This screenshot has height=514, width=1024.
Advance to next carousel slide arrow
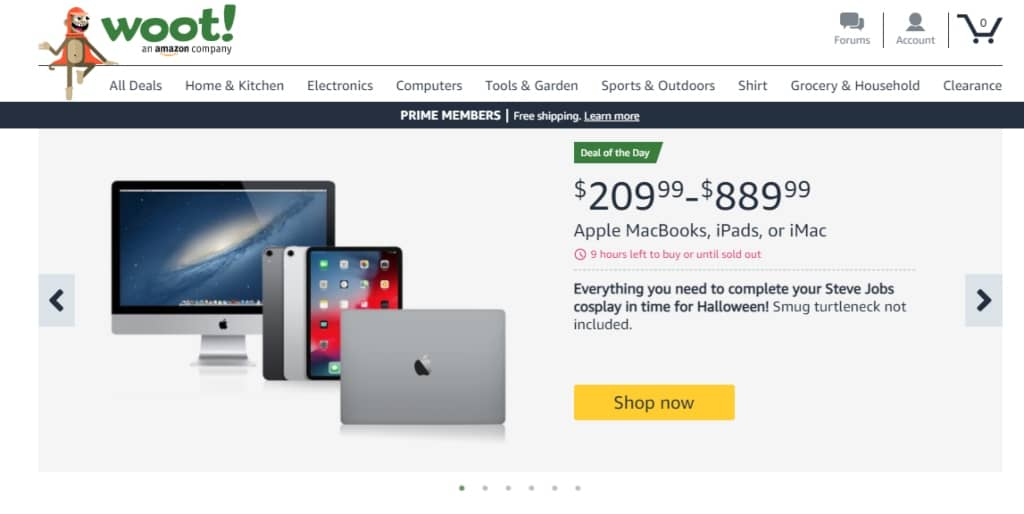coord(984,300)
